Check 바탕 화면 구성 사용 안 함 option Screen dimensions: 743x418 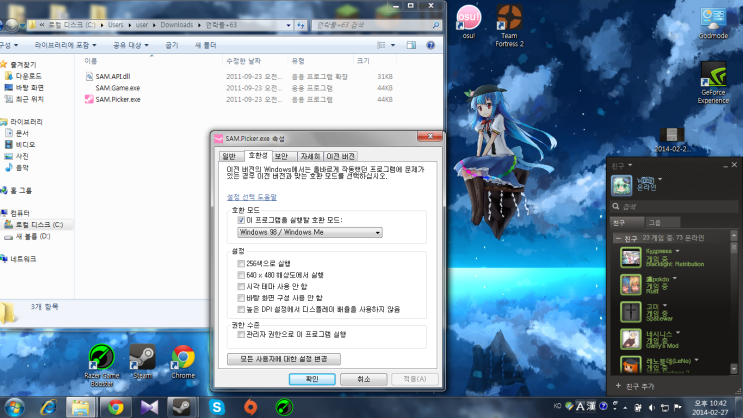[241, 298]
